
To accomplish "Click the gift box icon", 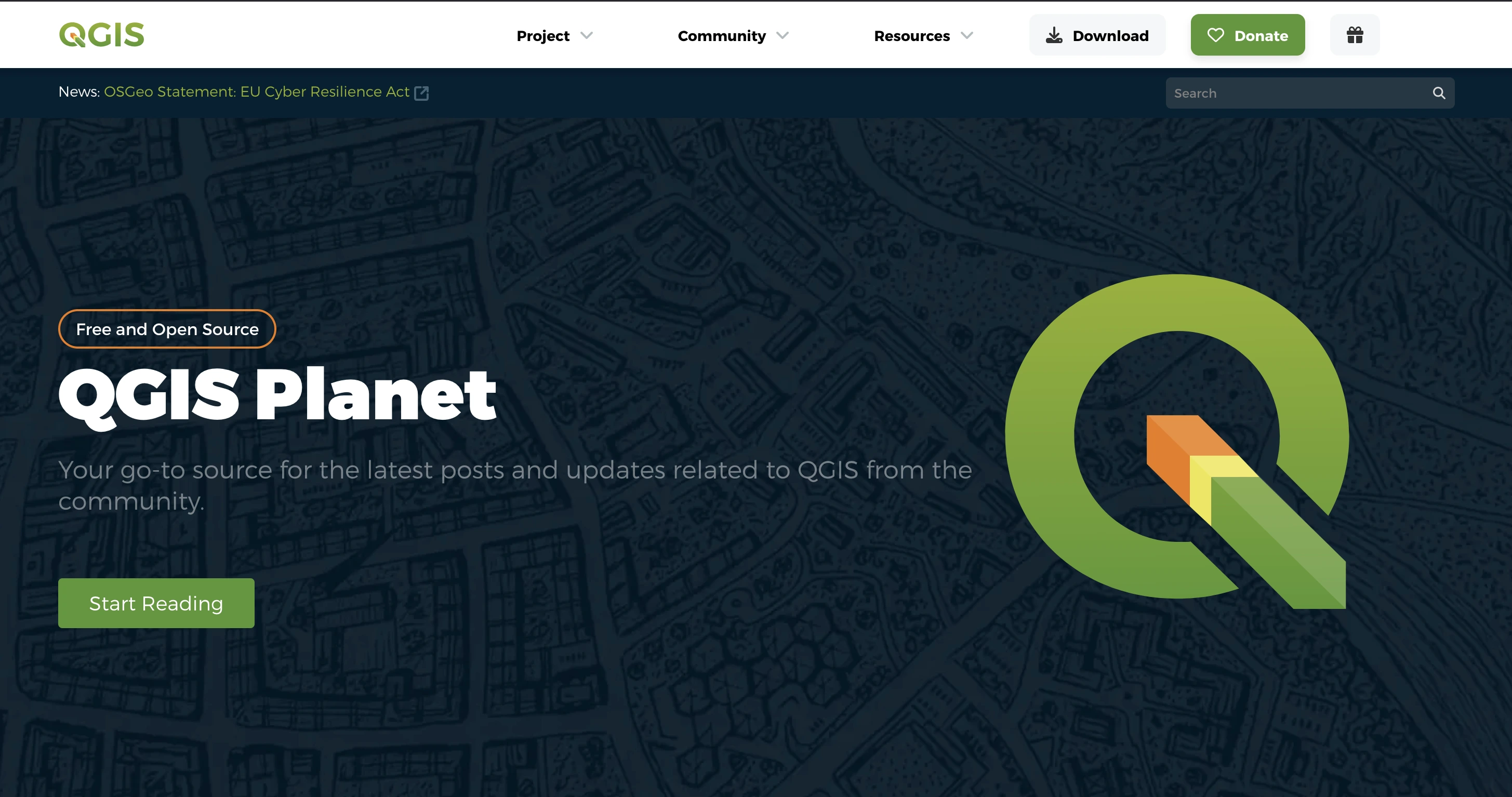I will tap(1355, 35).
